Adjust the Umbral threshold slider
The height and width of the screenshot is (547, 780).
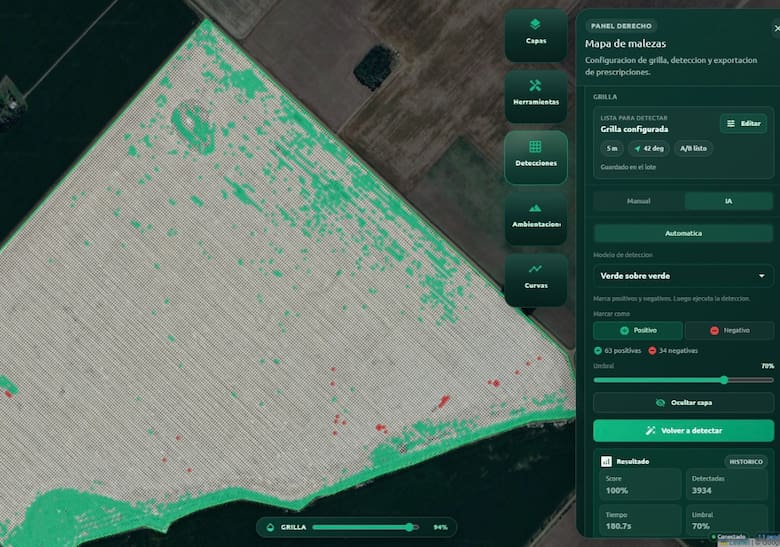pos(683,380)
